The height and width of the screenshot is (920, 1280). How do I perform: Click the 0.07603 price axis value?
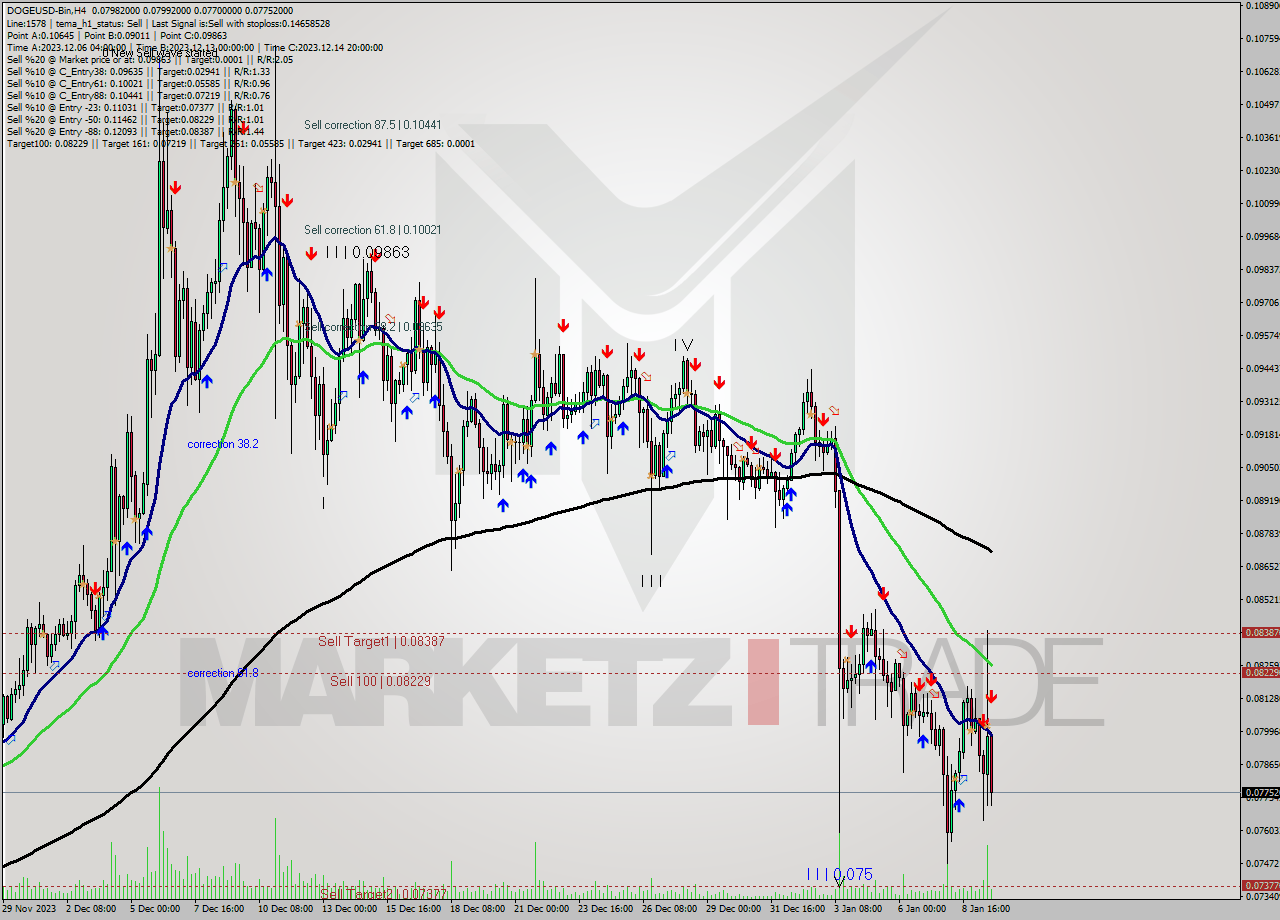pos(1262,831)
